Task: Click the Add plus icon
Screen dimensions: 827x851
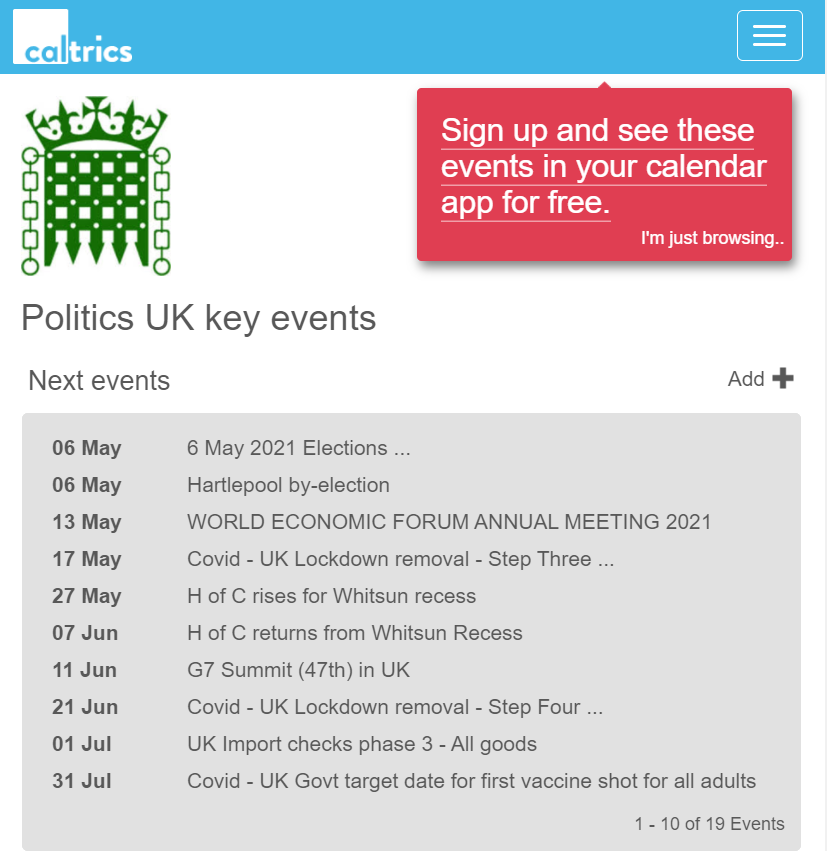Action: (783, 378)
